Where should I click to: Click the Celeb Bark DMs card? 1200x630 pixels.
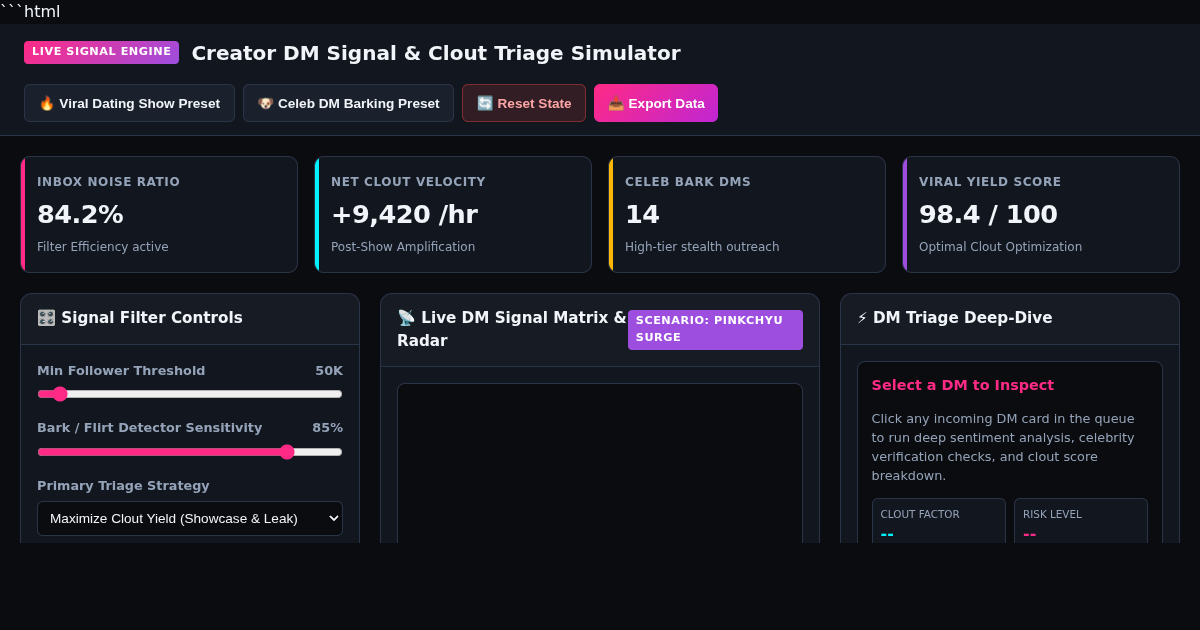[747, 214]
